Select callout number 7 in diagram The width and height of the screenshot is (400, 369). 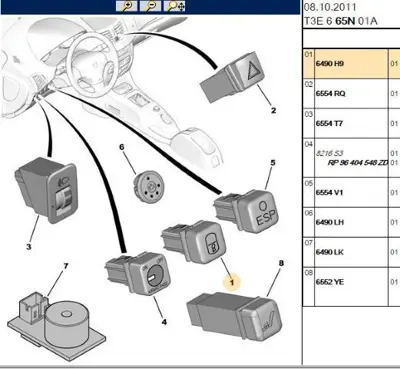click(66, 266)
